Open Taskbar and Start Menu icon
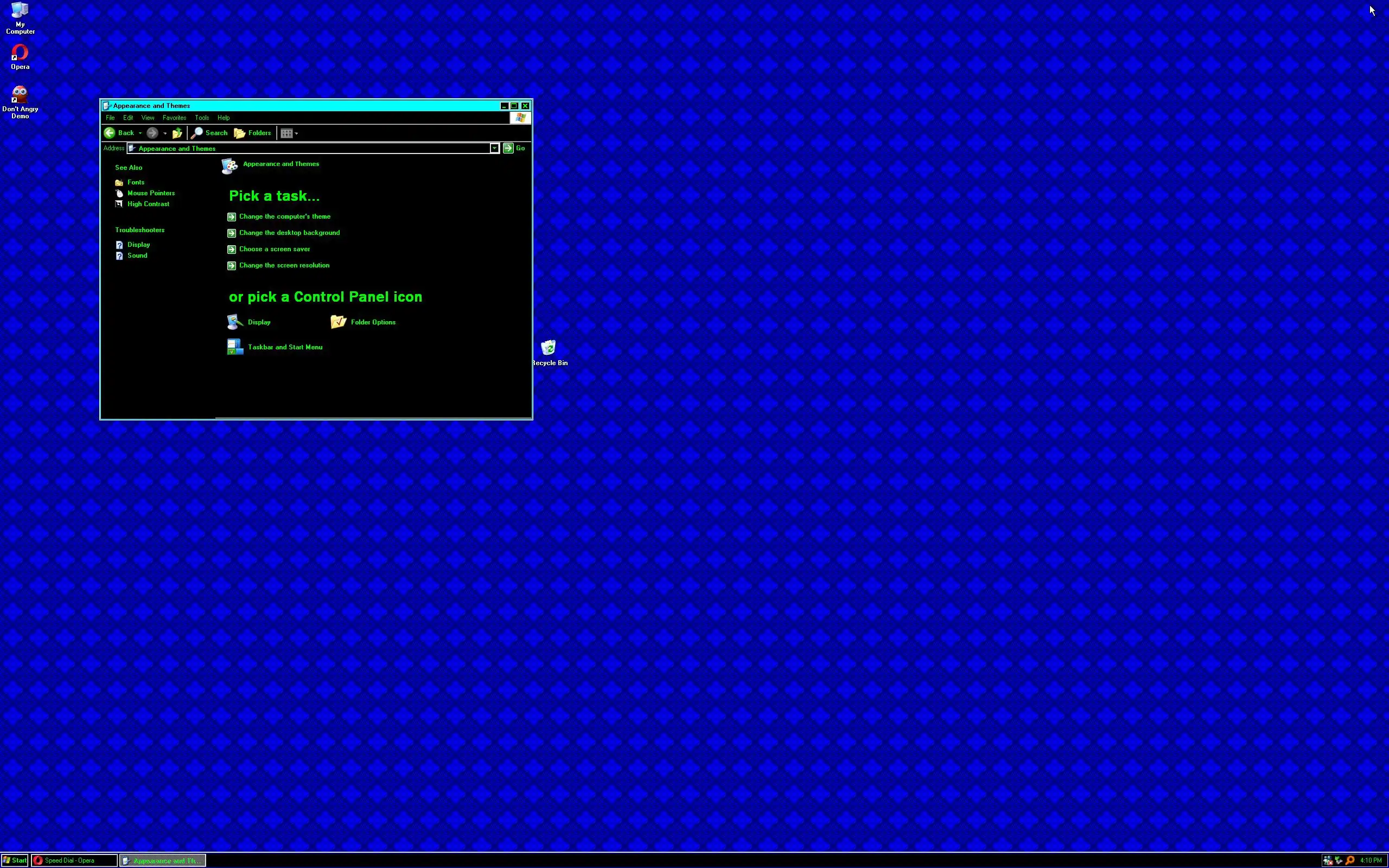Screen dimensions: 1389x868 click(235, 347)
